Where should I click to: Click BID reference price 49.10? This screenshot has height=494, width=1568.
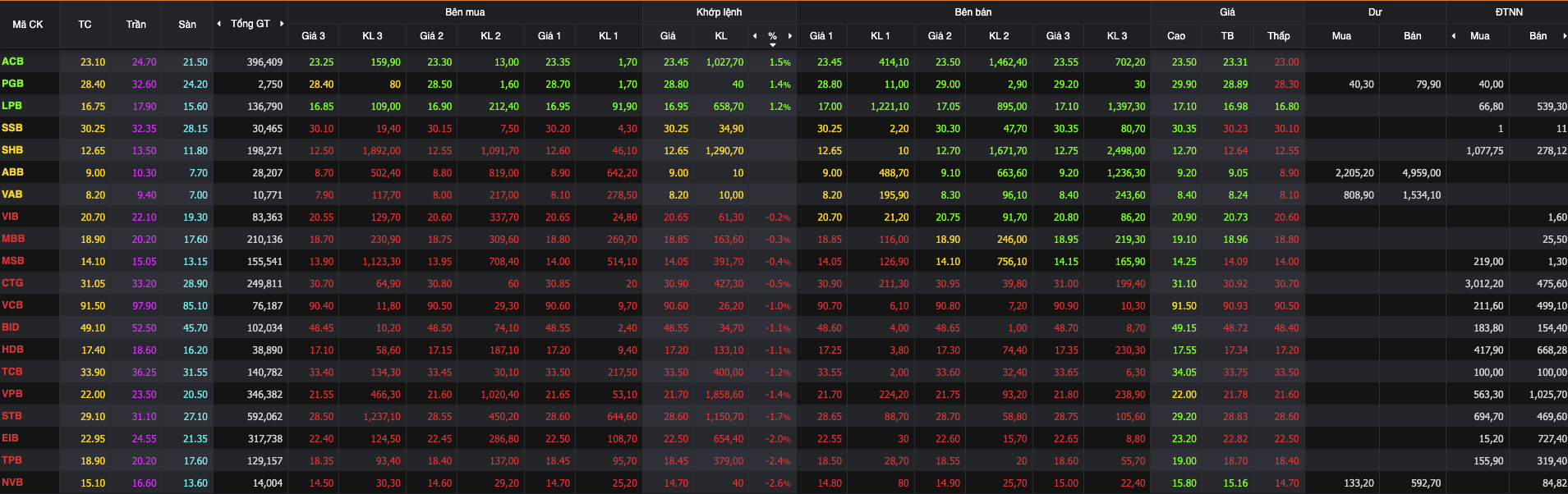(x=93, y=328)
